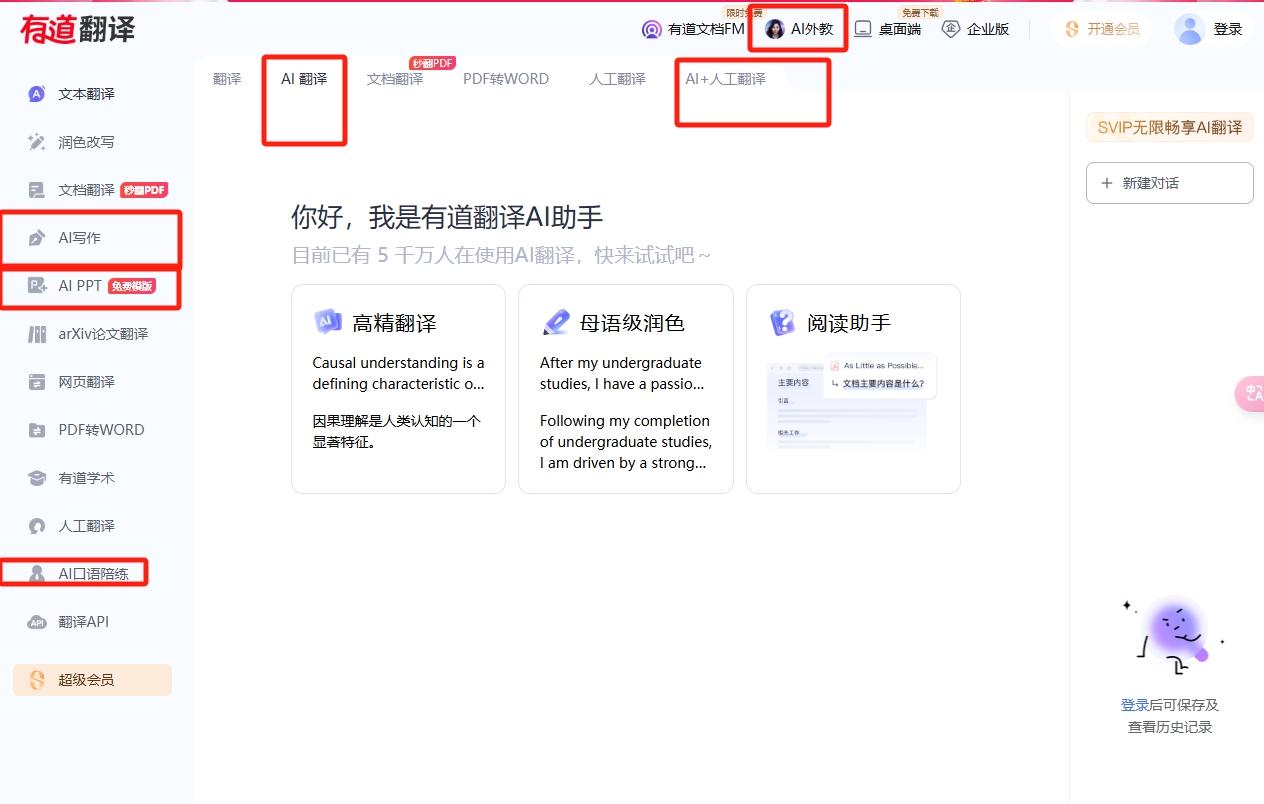Click the AI外教 avatar icon
The image size is (1264, 804).
(775, 29)
